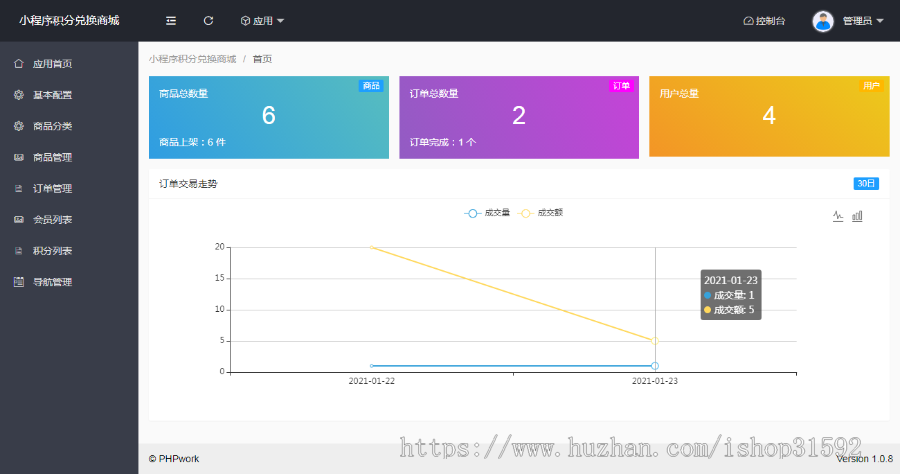The height and width of the screenshot is (474, 900).
Task: Click the blue 成交量 point on 2021-01-22
Action: tap(372, 366)
